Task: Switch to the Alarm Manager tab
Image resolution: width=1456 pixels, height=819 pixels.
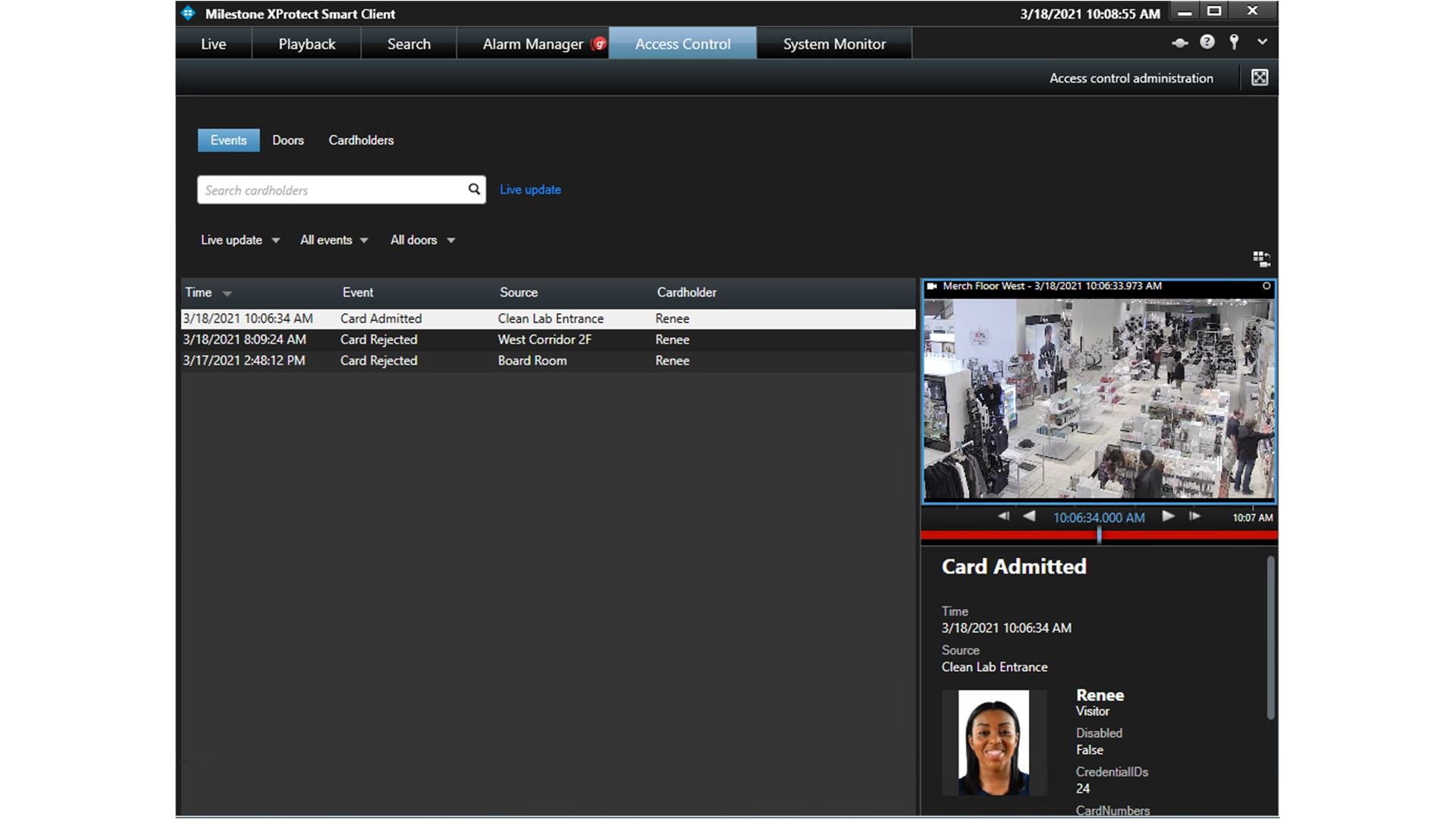Action: [532, 44]
